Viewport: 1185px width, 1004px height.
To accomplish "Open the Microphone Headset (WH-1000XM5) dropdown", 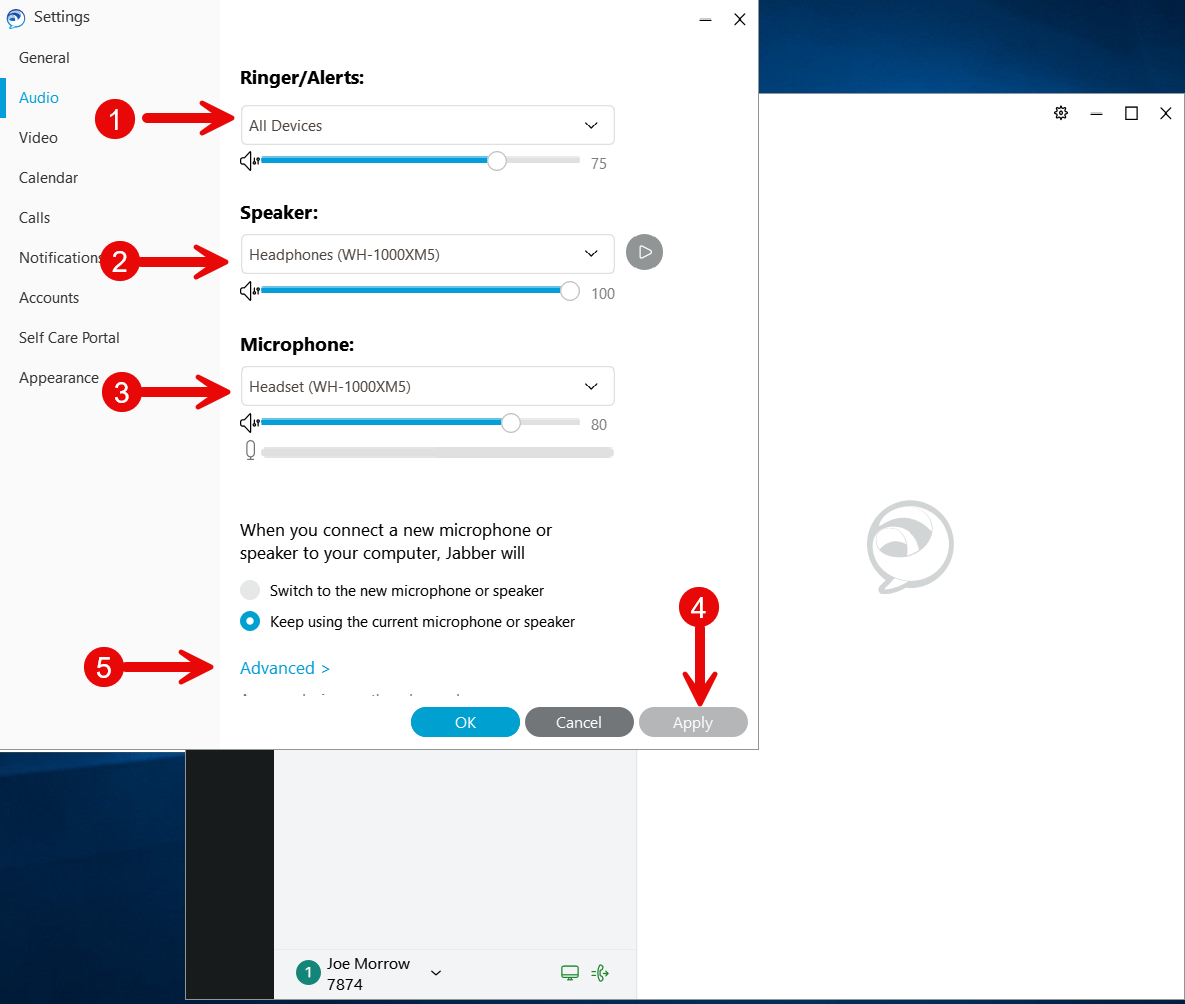I will (427, 386).
